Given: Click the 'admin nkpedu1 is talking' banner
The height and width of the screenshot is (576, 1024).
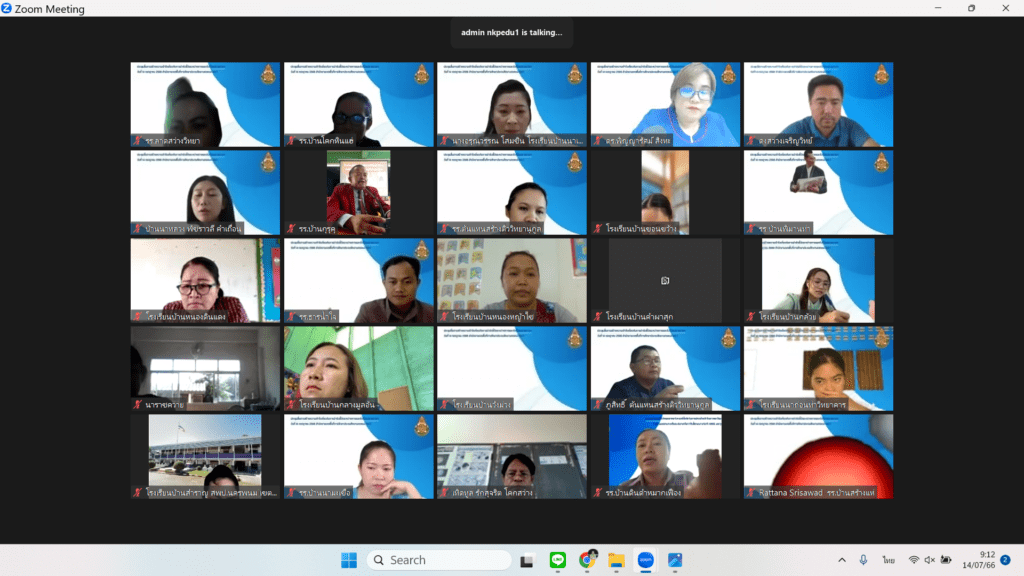Looking at the screenshot, I should click(511, 33).
